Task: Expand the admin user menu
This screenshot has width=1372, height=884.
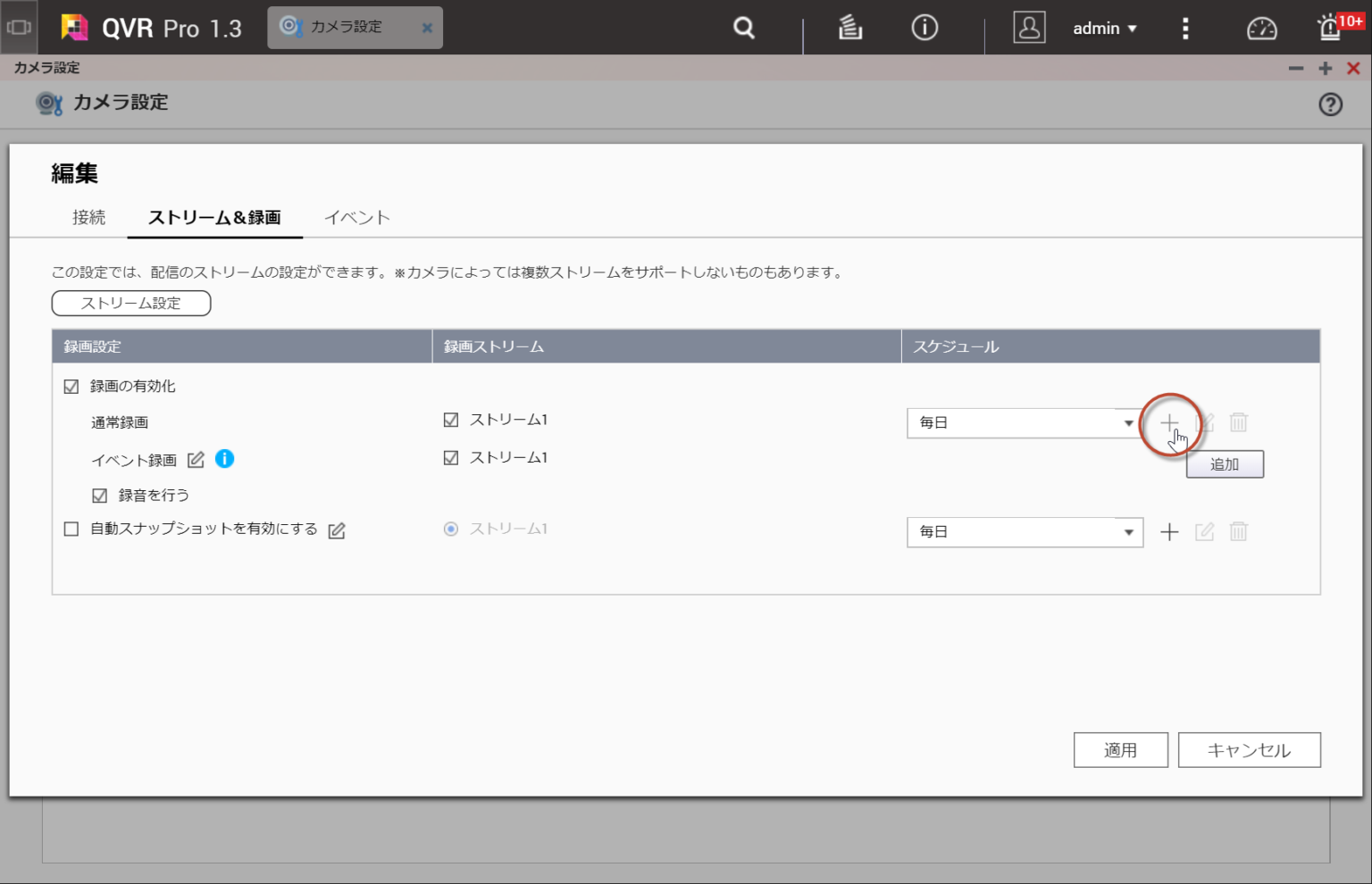Action: (1104, 29)
